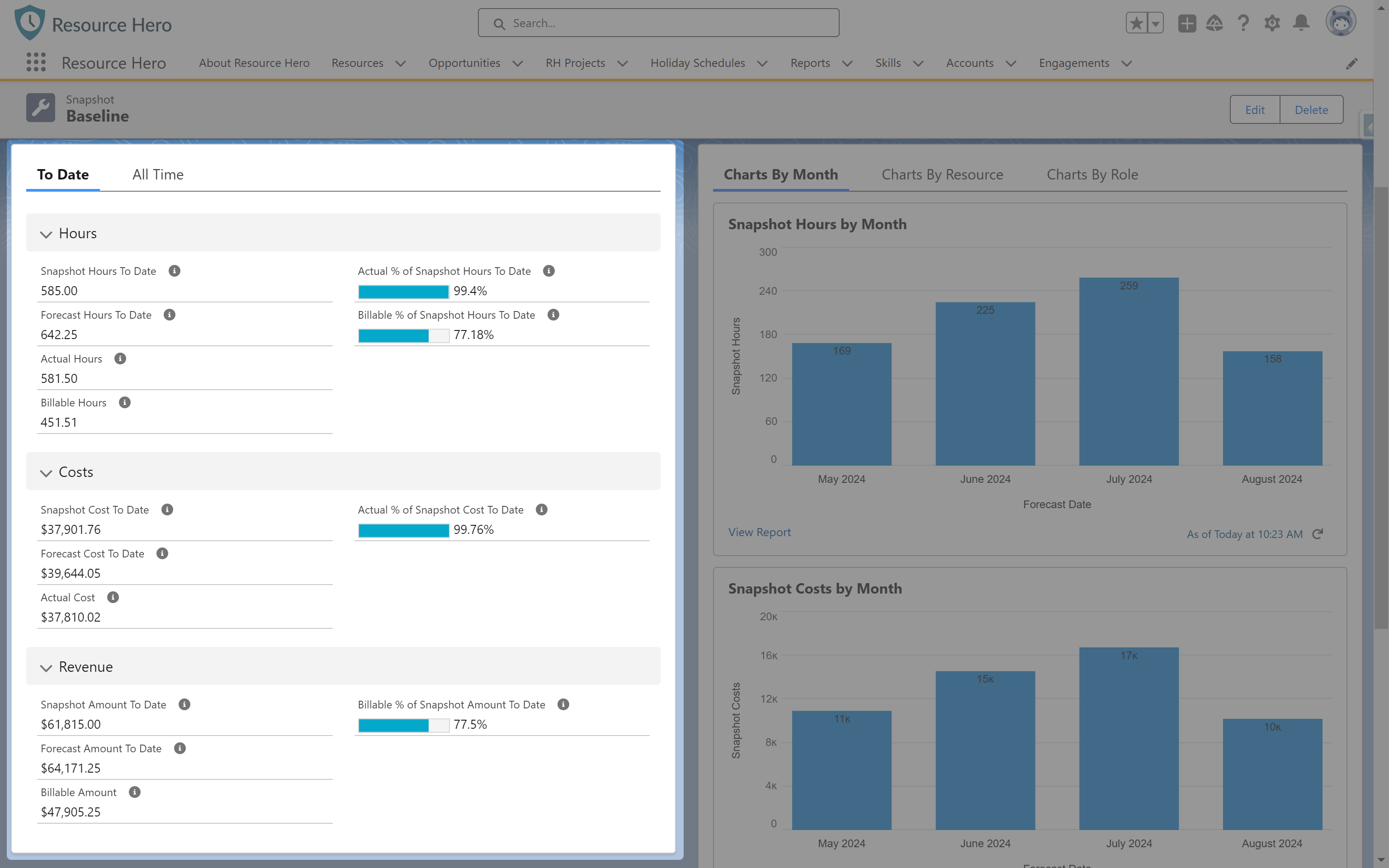Open the notifications bell

[1301, 23]
